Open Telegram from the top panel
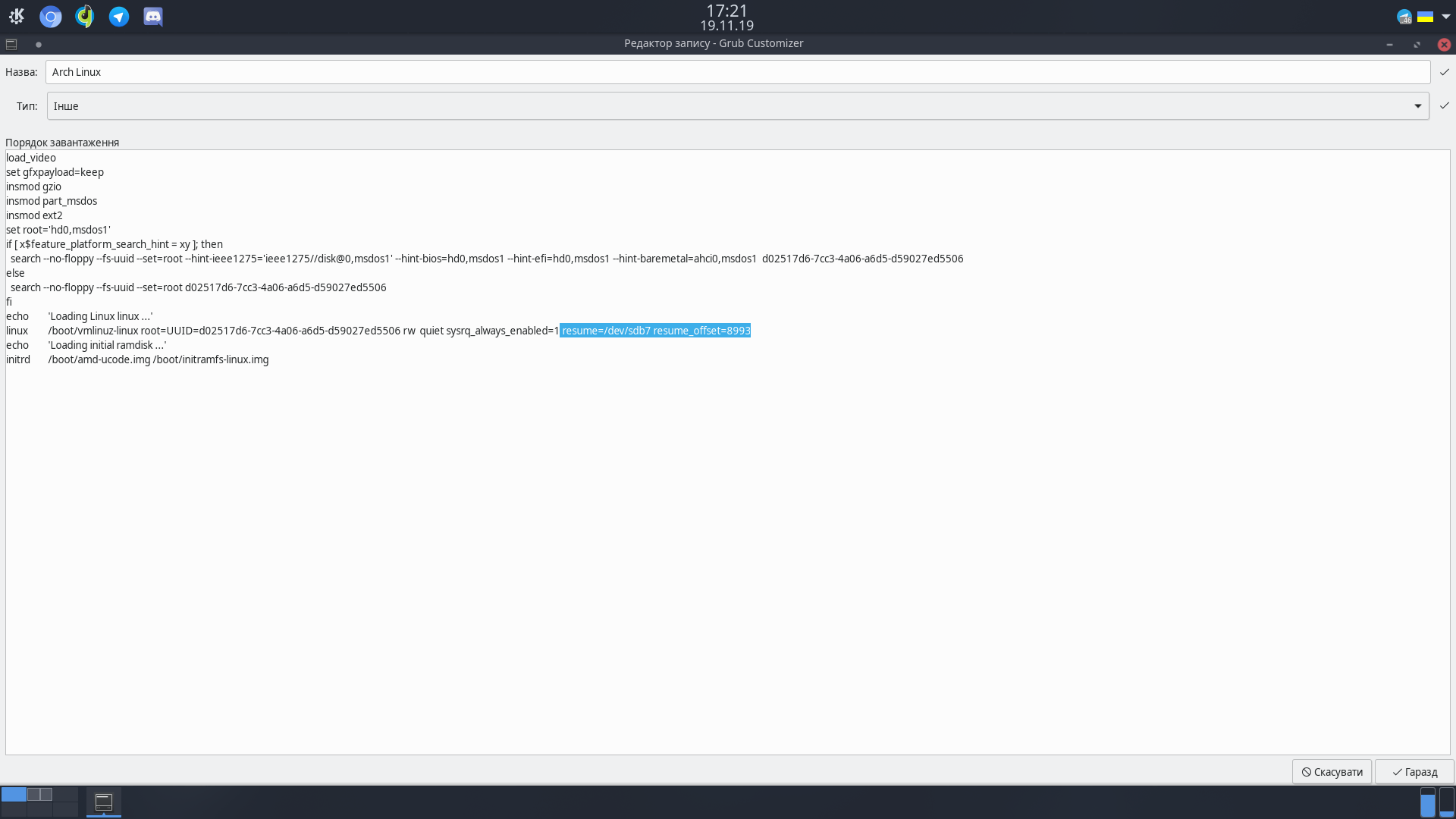 pyautogui.click(x=119, y=16)
